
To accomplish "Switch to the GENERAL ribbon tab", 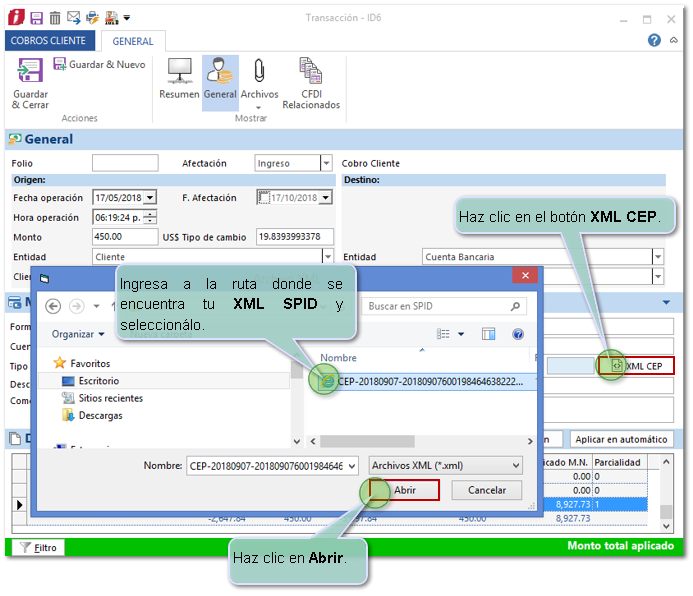I will 133,41.
